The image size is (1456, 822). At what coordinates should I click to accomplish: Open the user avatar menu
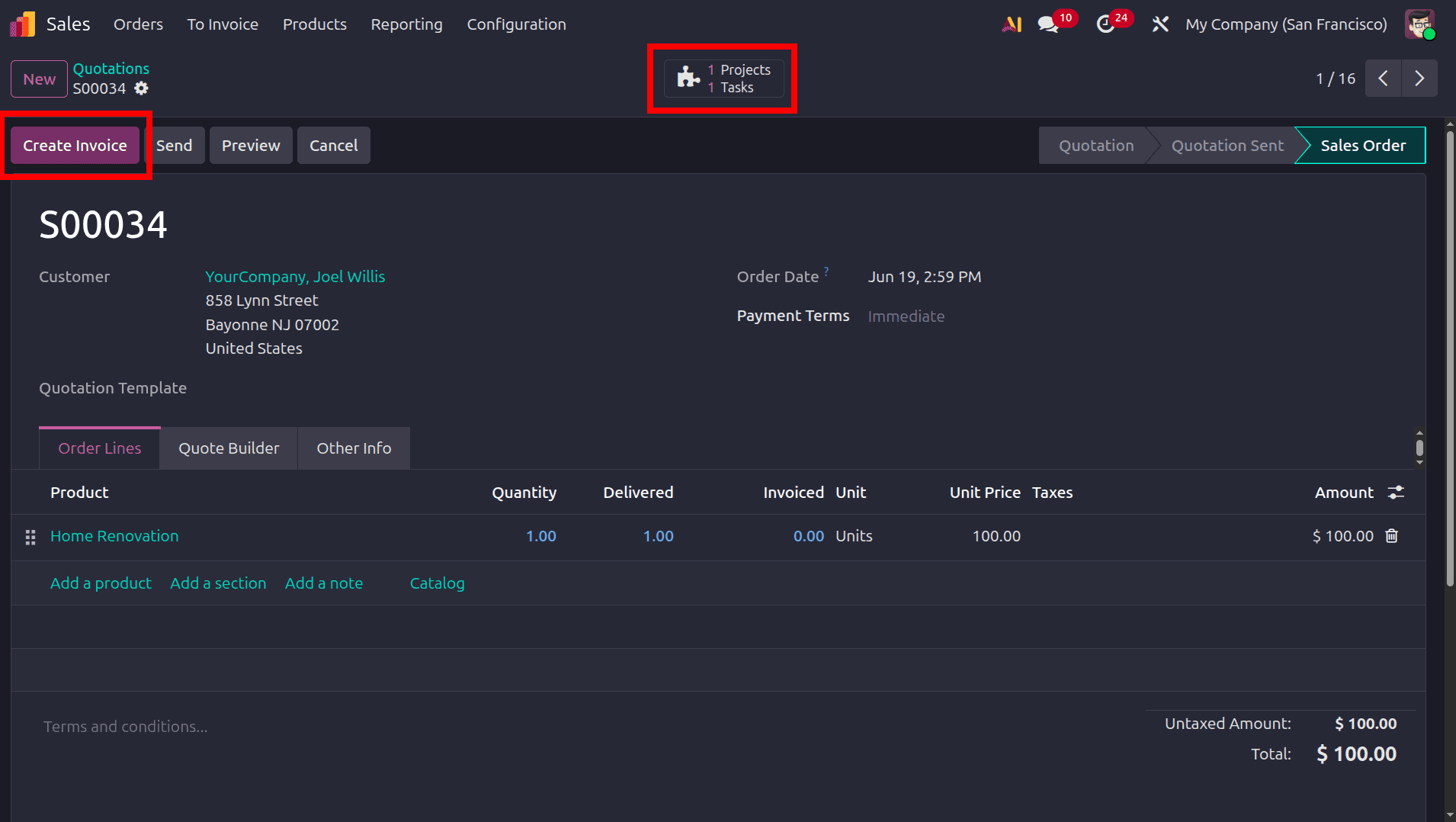pyautogui.click(x=1420, y=24)
